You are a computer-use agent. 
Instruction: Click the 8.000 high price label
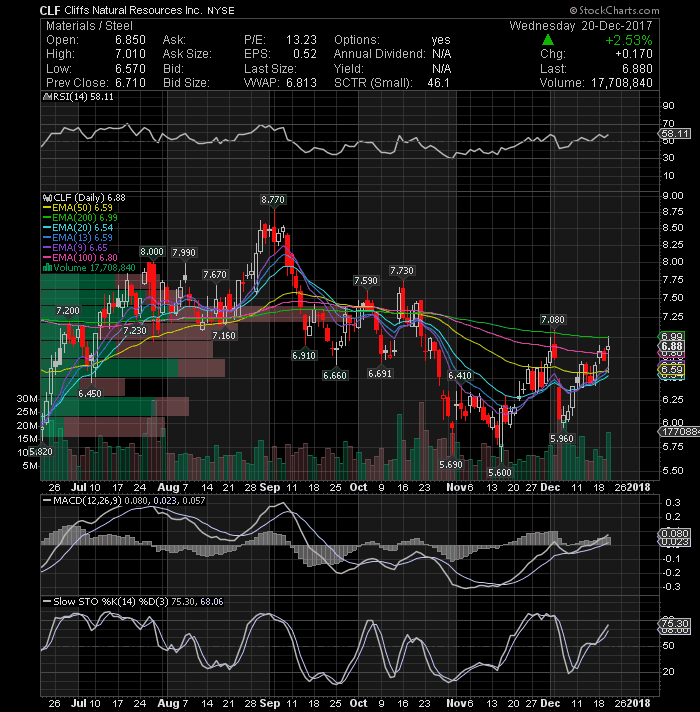coord(152,252)
